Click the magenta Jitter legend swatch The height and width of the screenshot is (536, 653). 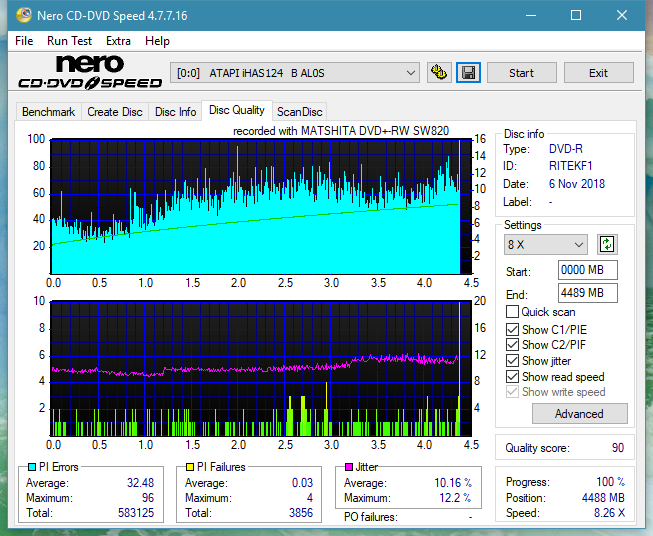point(349,467)
